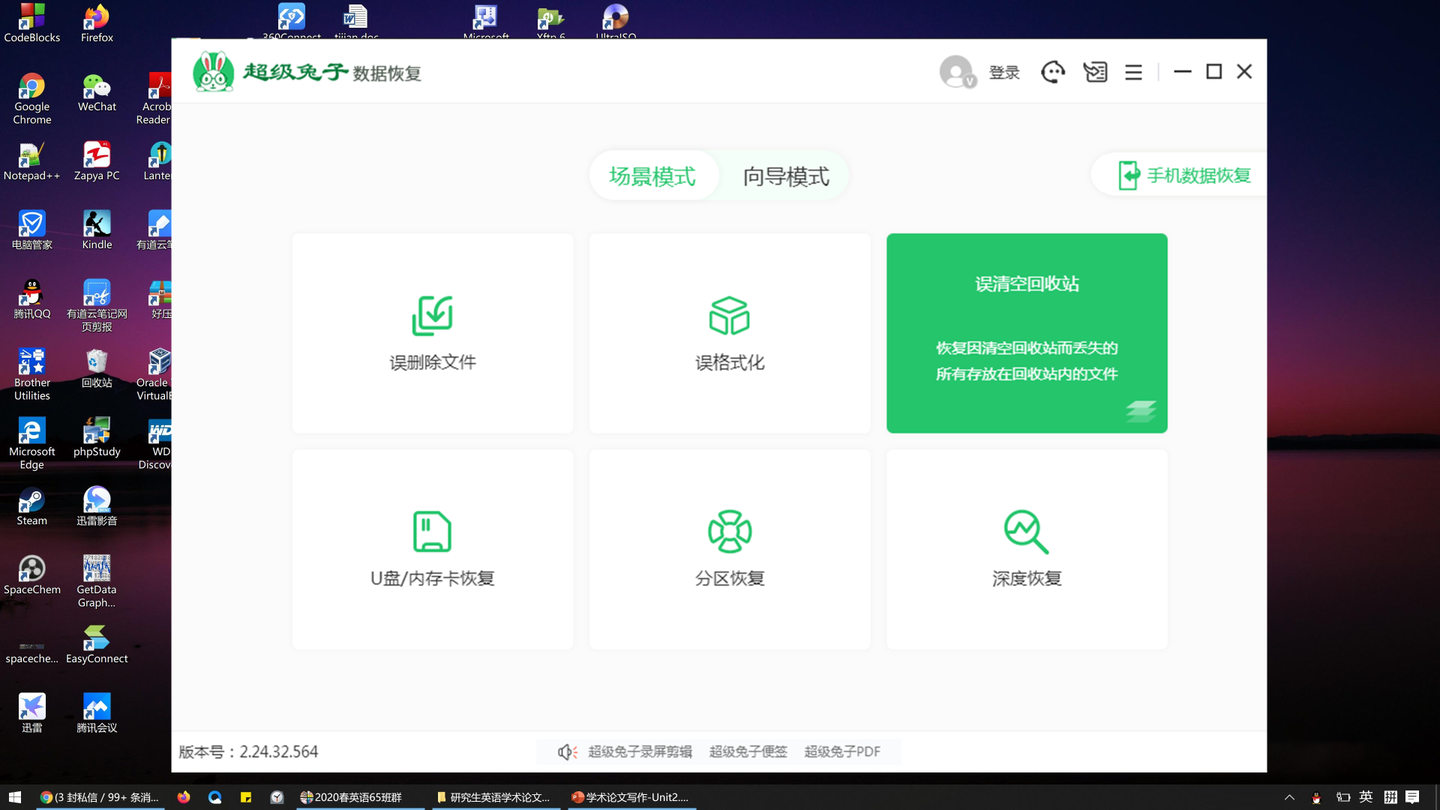Switch to 场景模式 tab
The image size is (1440, 810).
coord(652,176)
